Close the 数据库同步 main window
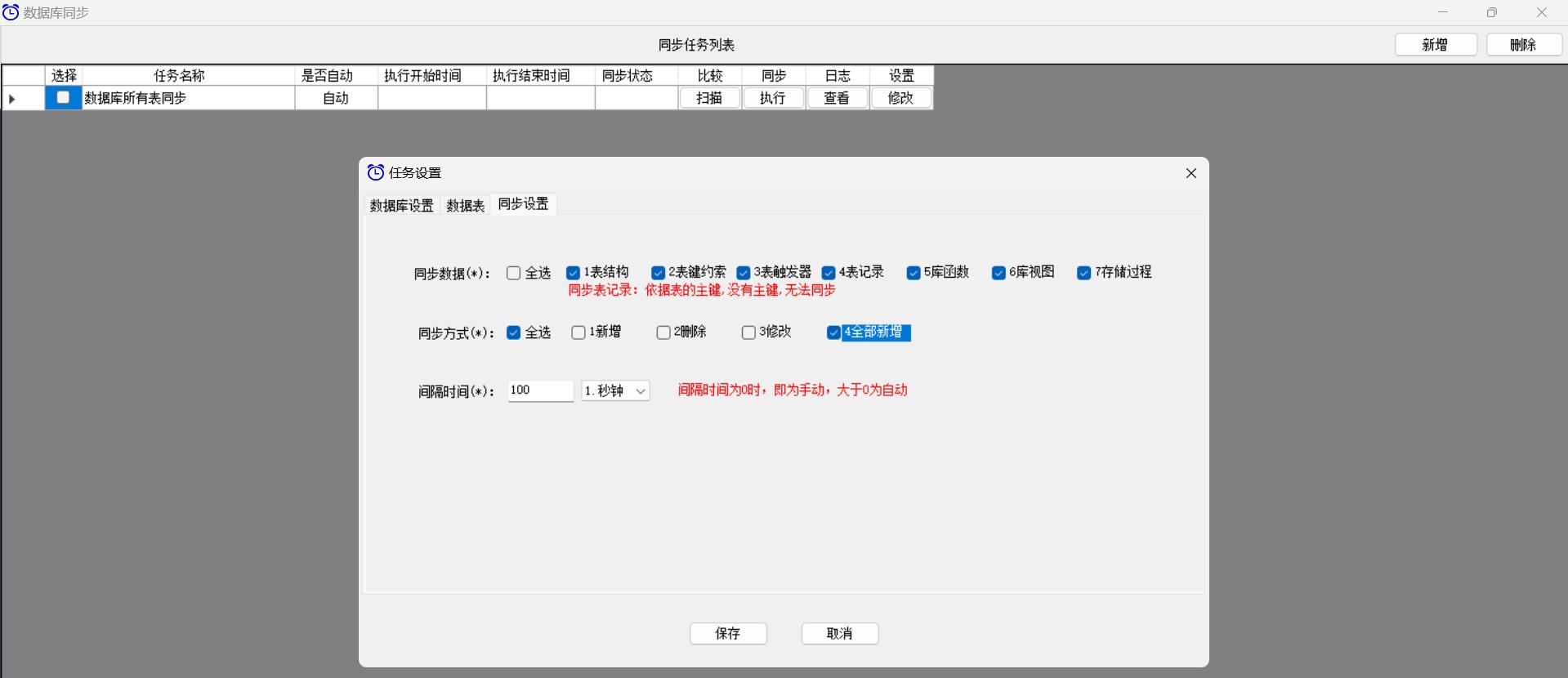 (1542, 12)
